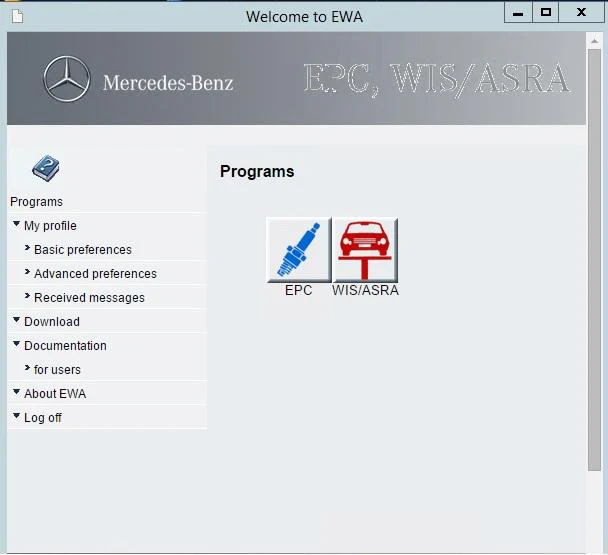Select About EWA in the sidebar menu
Screen dimensions: 608x555
54,394
